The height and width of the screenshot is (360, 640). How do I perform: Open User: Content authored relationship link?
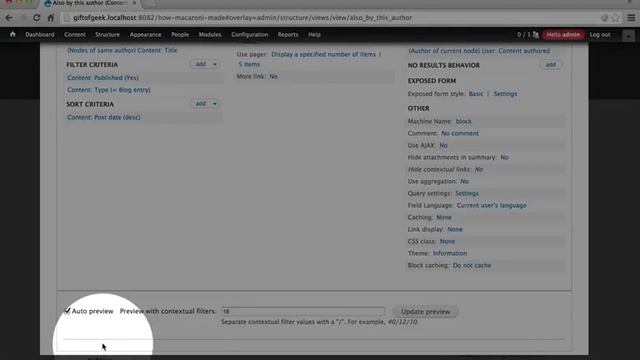pos(479,51)
